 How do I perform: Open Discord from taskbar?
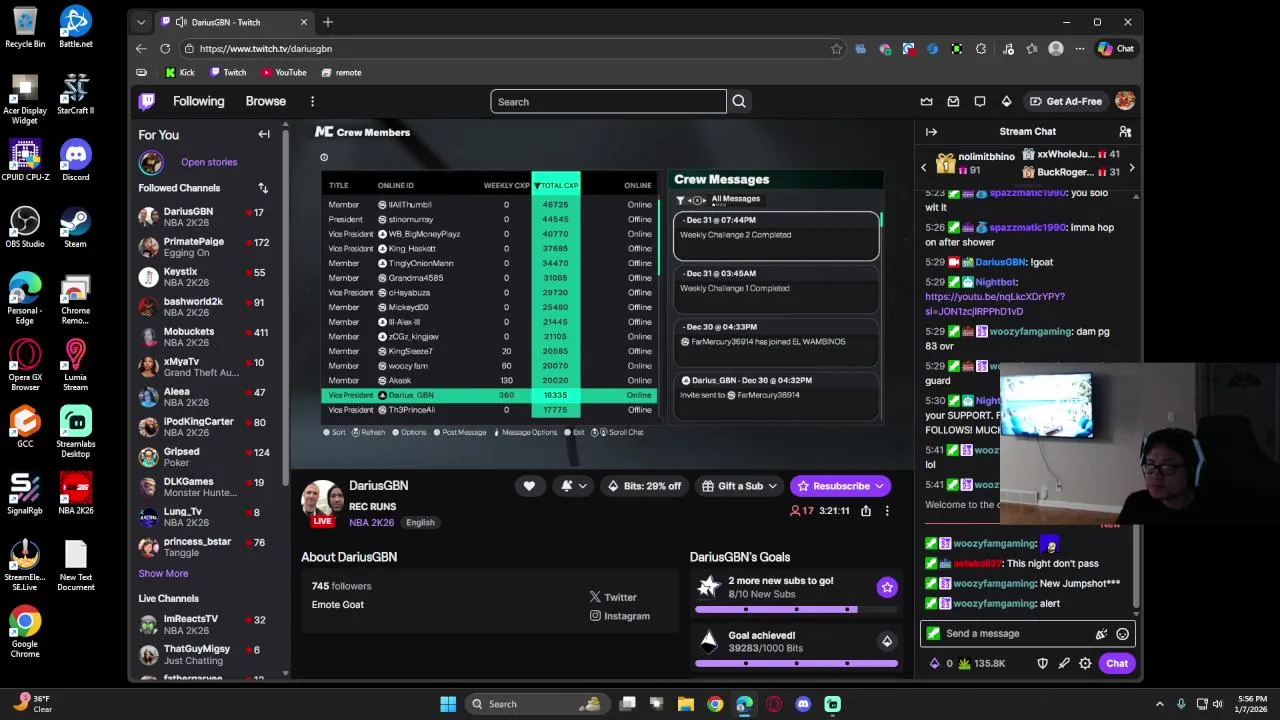(x=803, y=704)
